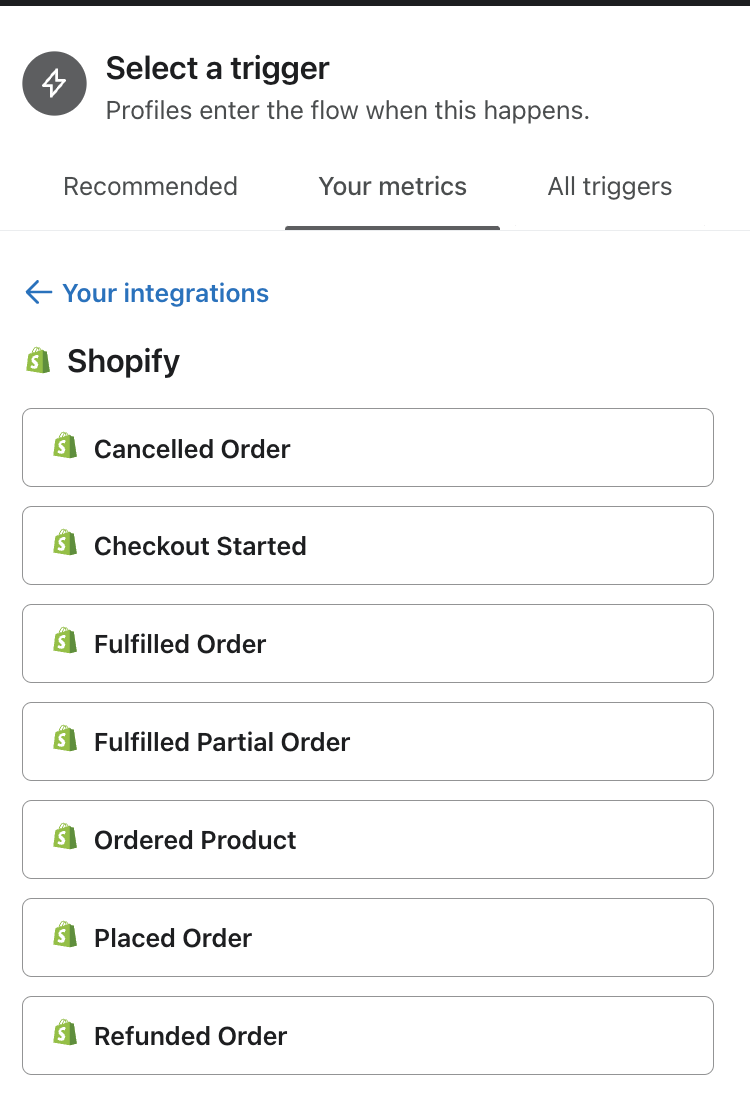Click Shopify bag icon in Placed Order
750x1096 pixels.
click(x=65, y=936)
